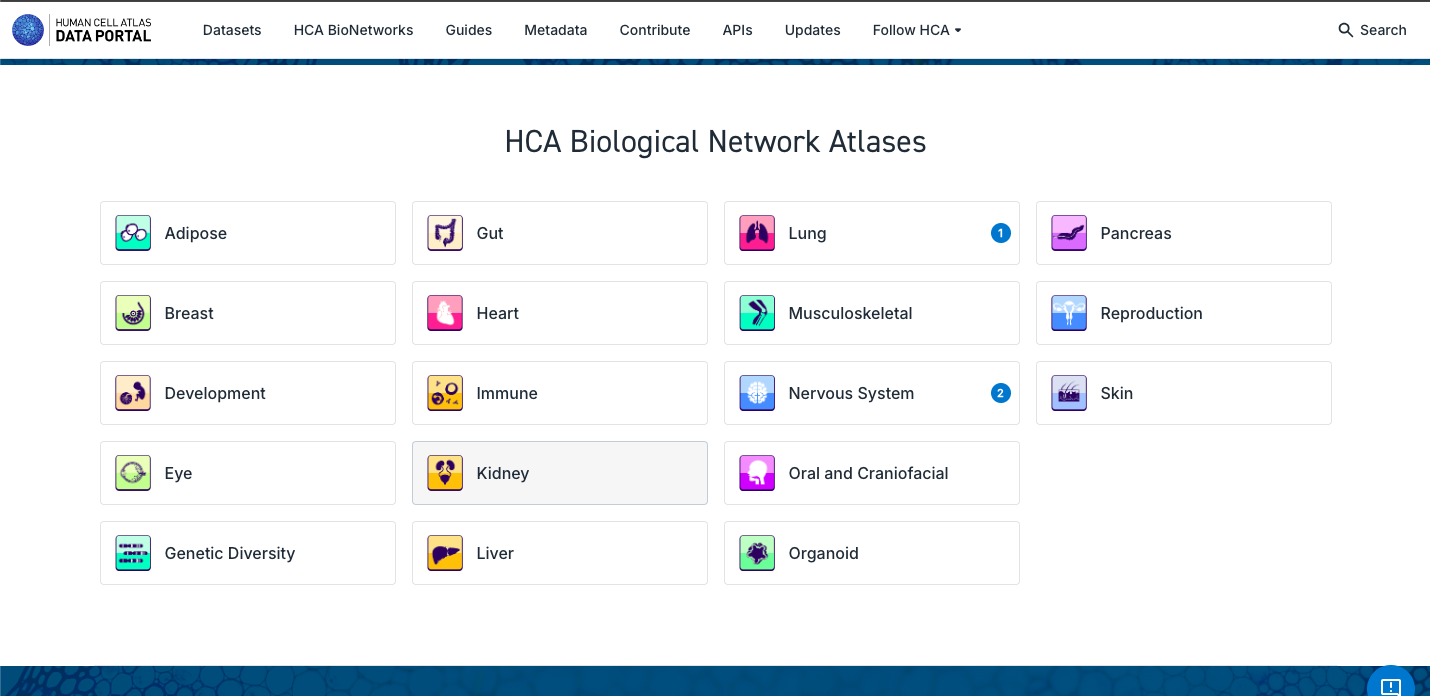
Task: Select the Genetic Diversity network card
Action: pos(247,553)
